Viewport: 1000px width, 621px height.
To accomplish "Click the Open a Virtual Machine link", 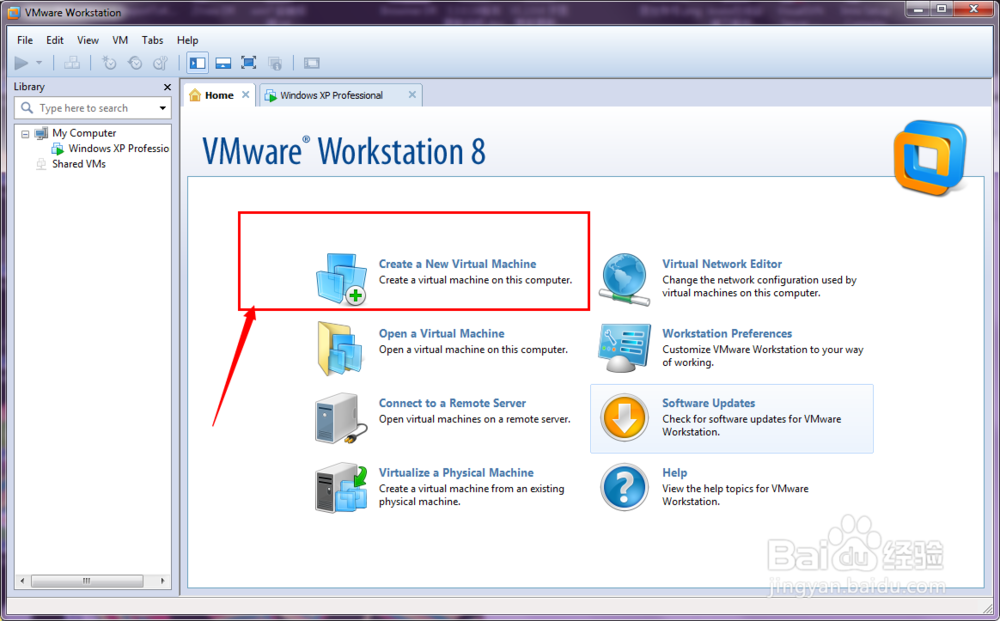I will (441, 333).
